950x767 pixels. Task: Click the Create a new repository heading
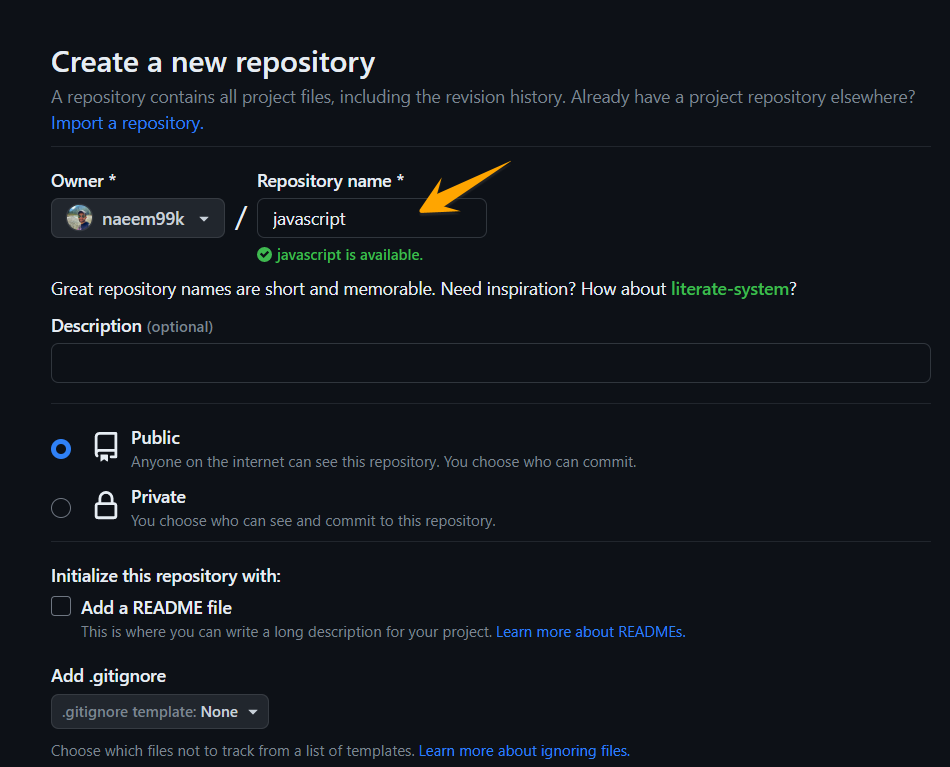[213, 62]
